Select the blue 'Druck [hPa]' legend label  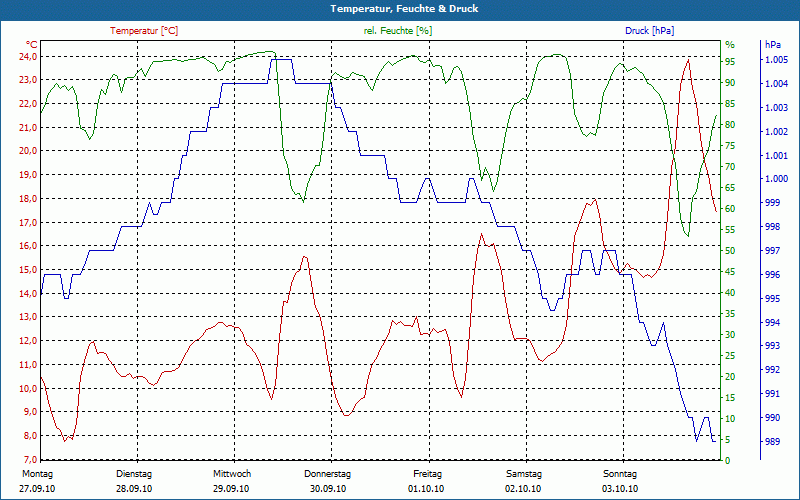[x=649, y=31]
